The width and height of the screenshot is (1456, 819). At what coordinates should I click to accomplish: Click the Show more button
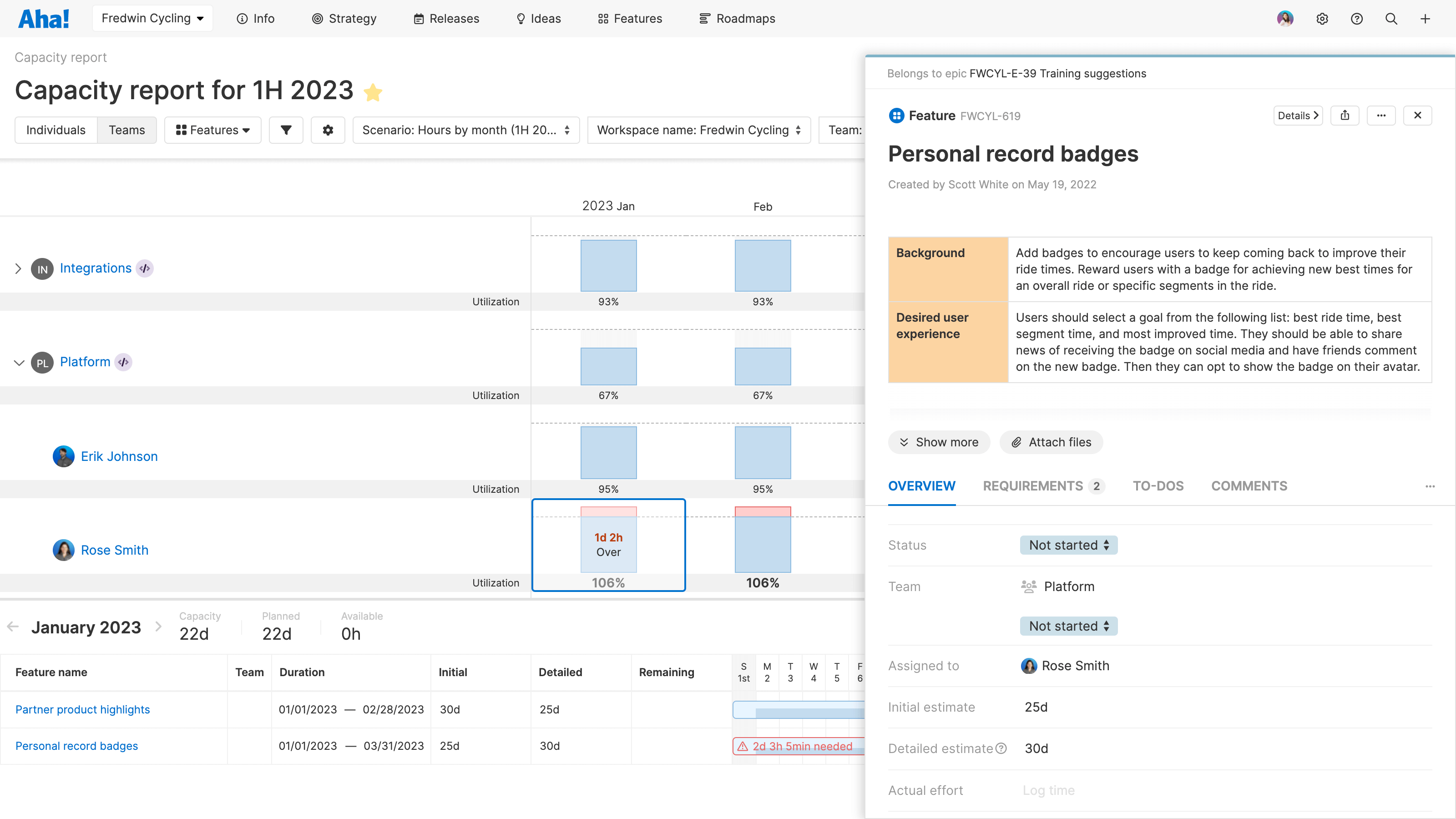coord(939,442)
